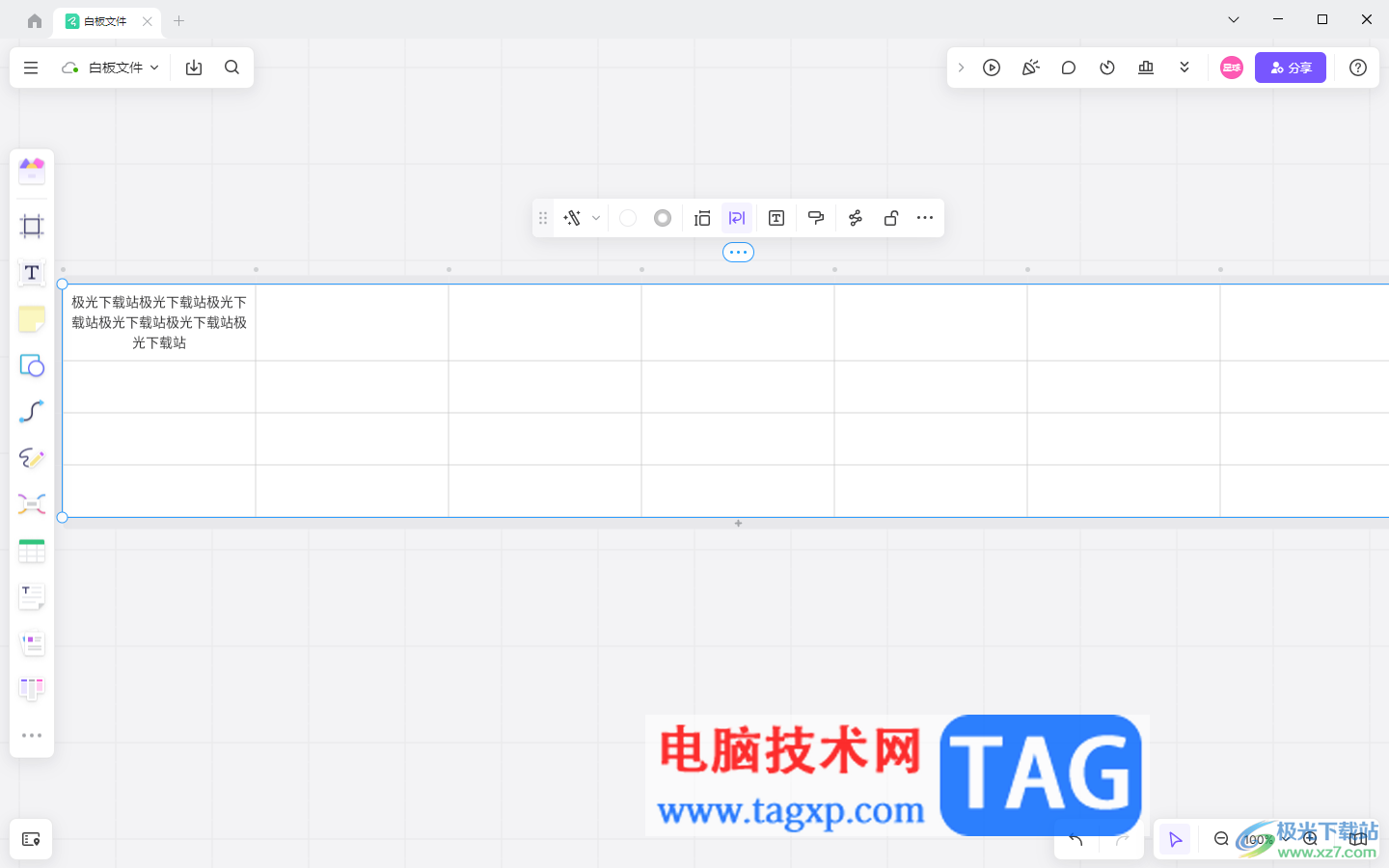Zoom in with the plus magnifier
Screen dimensions: 1389x868
pyautogui.click(x=1310, y=839)
